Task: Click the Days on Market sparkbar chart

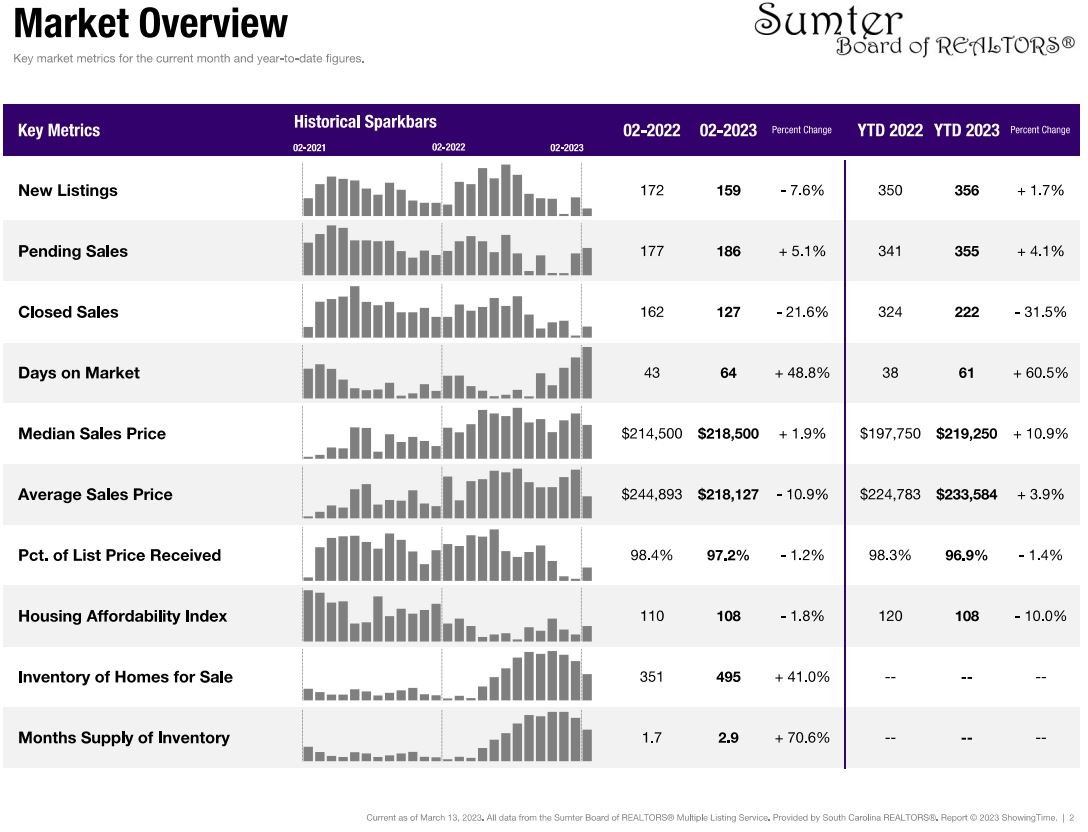Action: (x=447, y=374)
